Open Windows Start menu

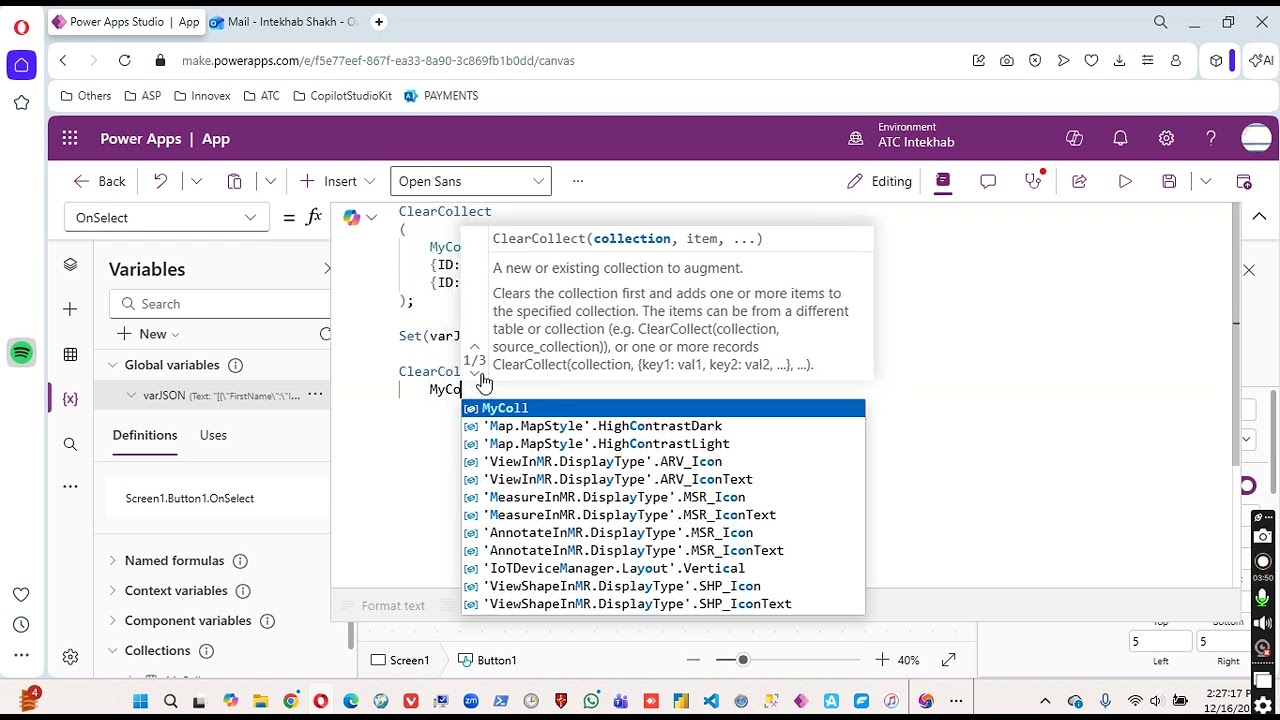pyautogui.click(x=140, y=701)
